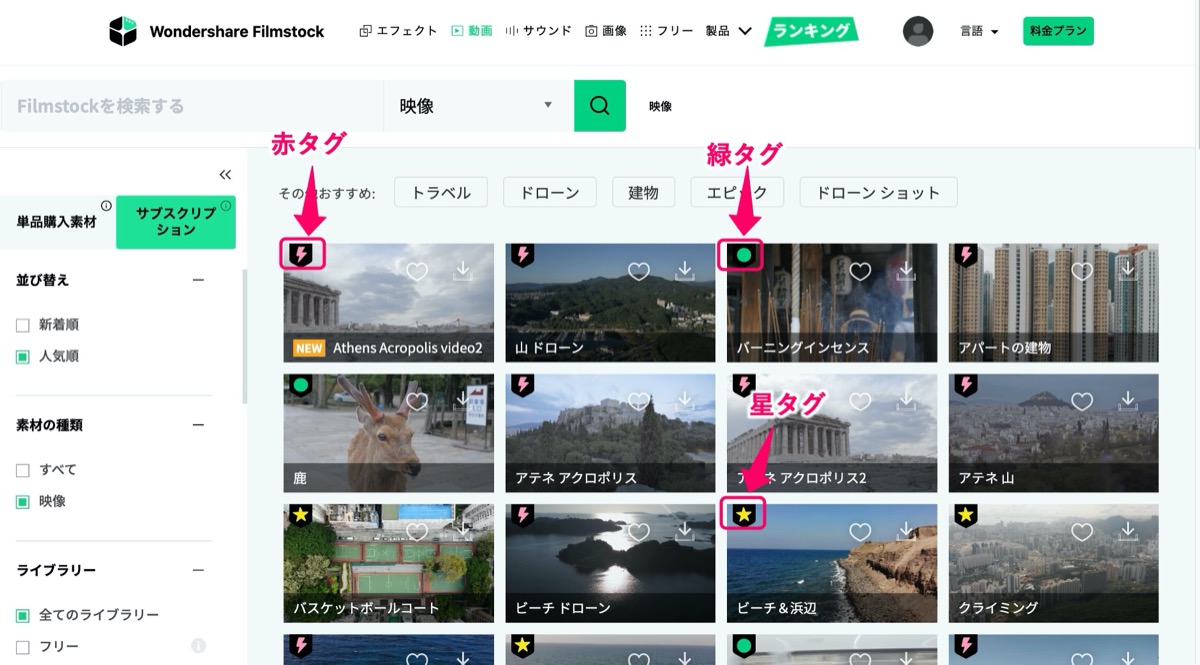The width and height of the screenshot is (1200, 665).
Task: Expand the 製品 products menu
Action: pos(729,31)
